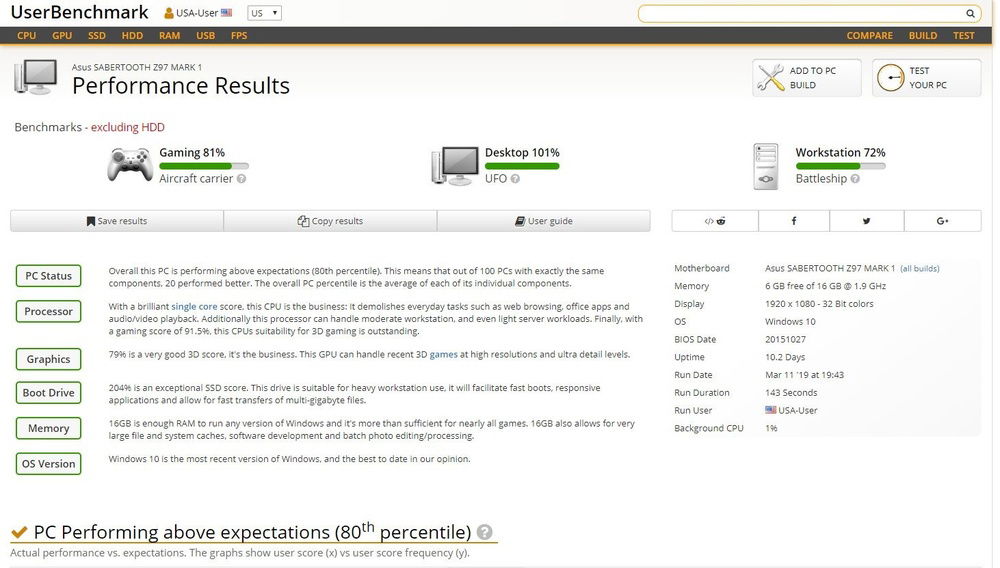Click the search input field
Image resolution: width=1000 pixels, height=568 pixels.
click(x=800, y=14)
